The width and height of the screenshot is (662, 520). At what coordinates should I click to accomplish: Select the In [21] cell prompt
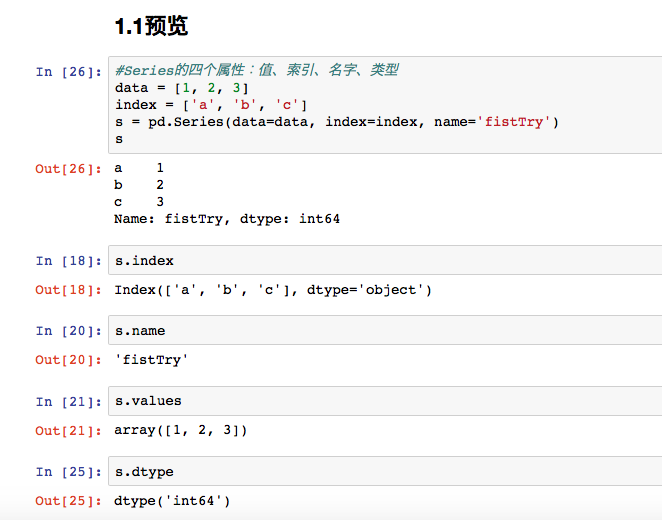(69, 401)
